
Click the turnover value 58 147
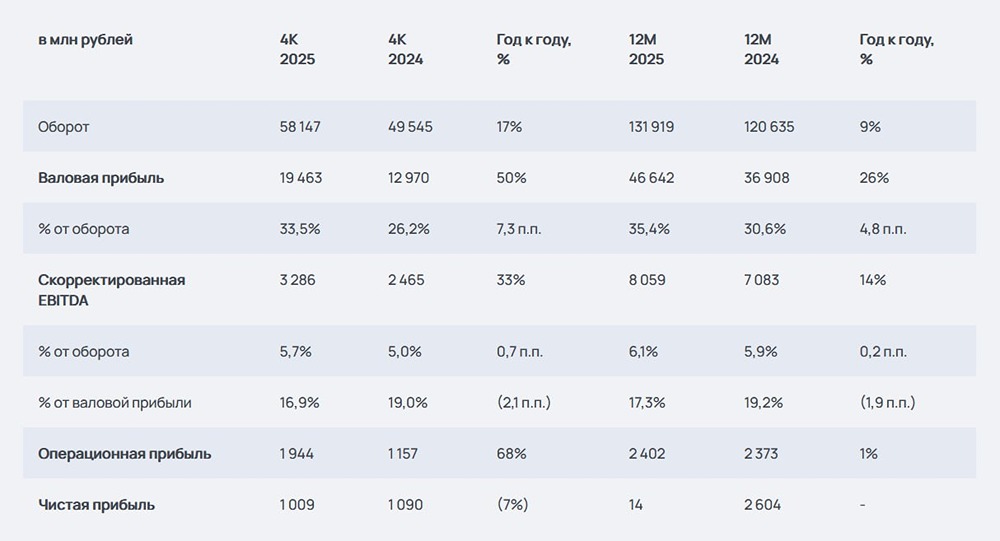[x=300, y=127]
